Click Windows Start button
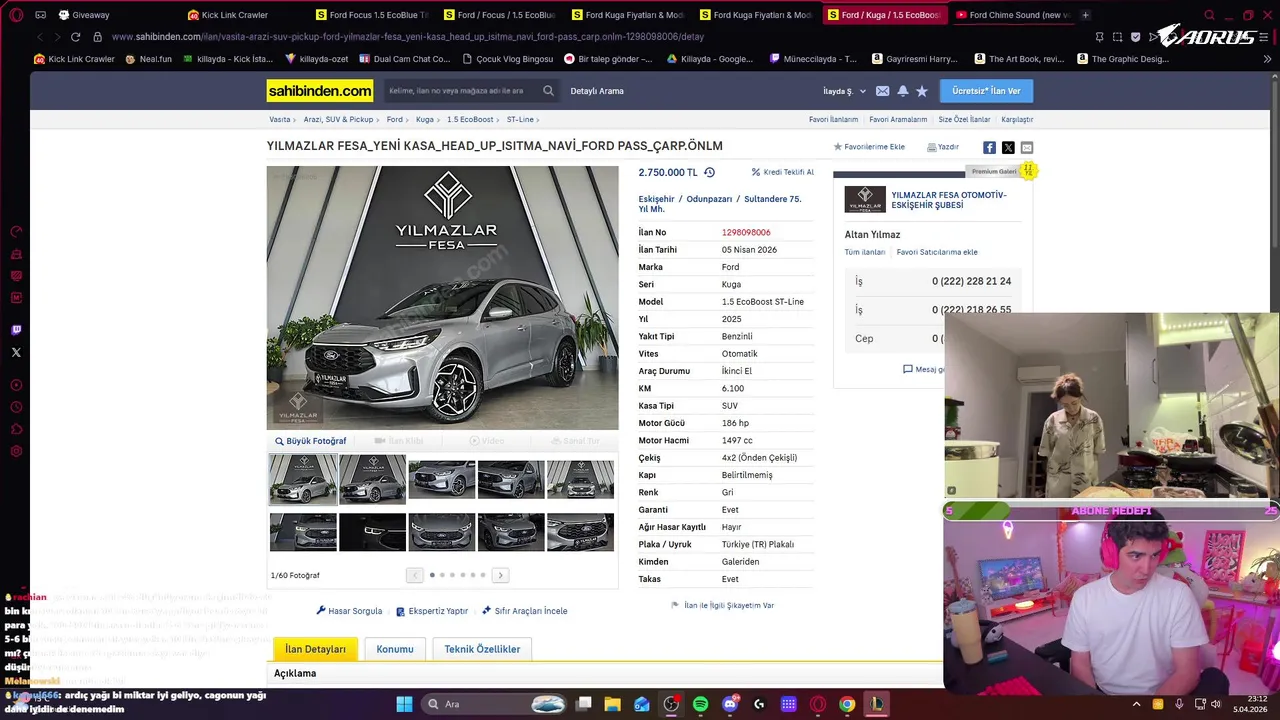The image size is (1280, 720). (x=404, y=704)
